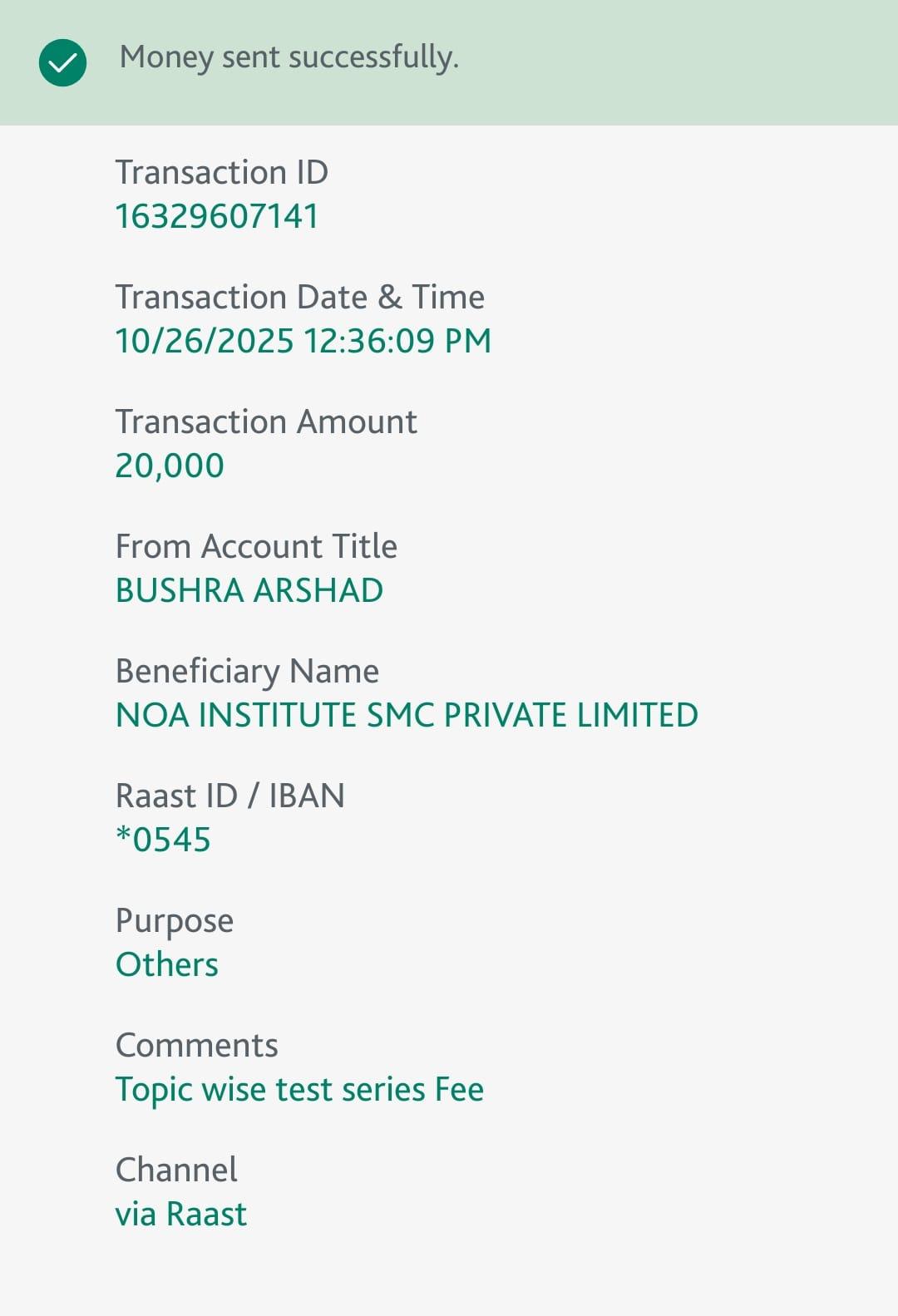Click the Transaction Date & Time label
The height and width of the screenshot is (1316, 898).
click(x=299, y=297)
